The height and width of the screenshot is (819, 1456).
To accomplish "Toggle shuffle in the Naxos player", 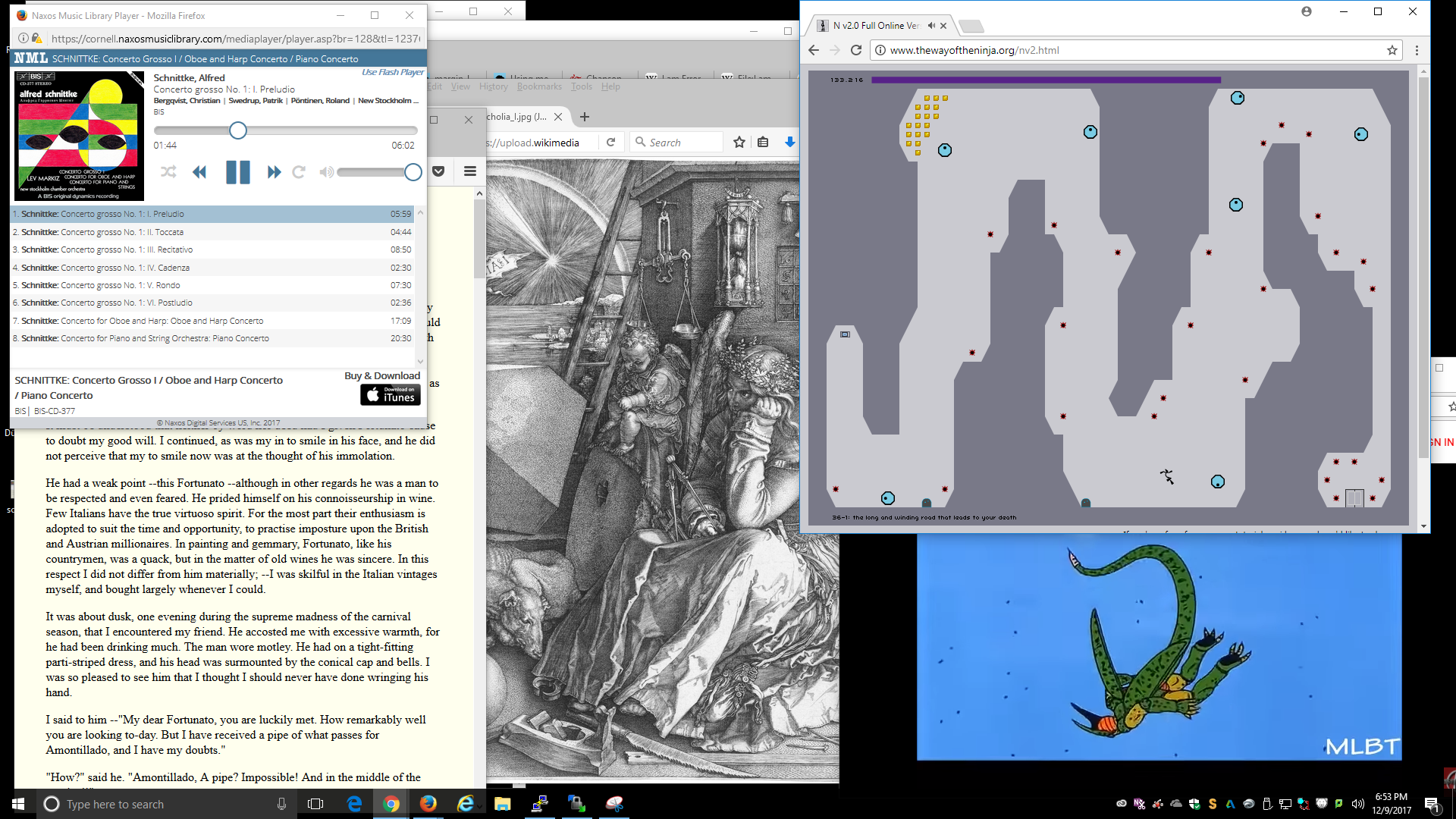I will point(168,172).
